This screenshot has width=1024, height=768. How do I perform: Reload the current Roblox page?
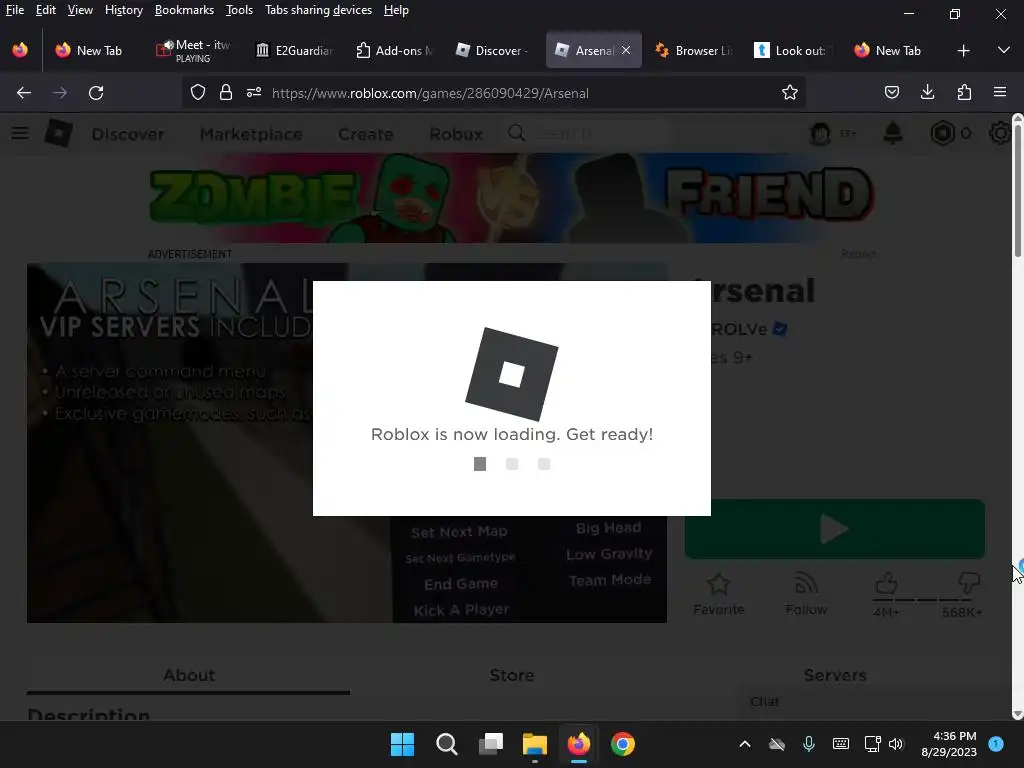point(96,93)
